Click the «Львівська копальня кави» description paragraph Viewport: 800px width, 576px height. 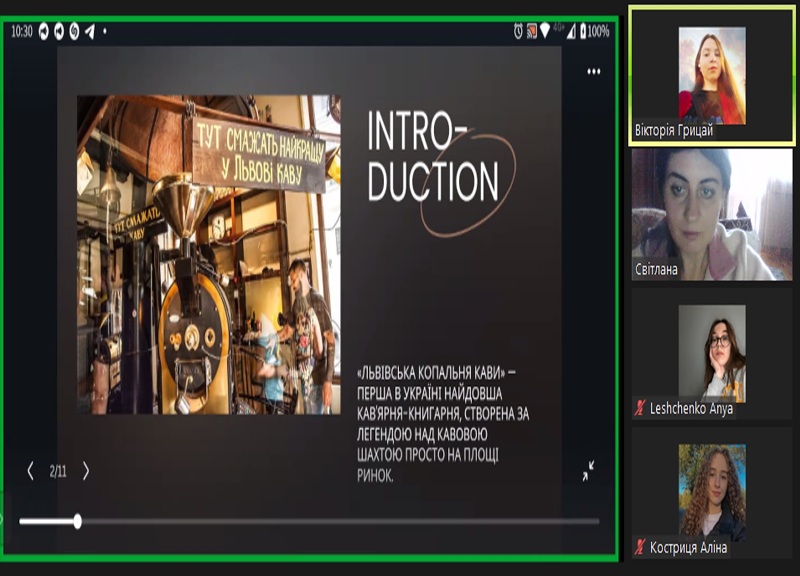pyautogui.click(x=443, y=424)
